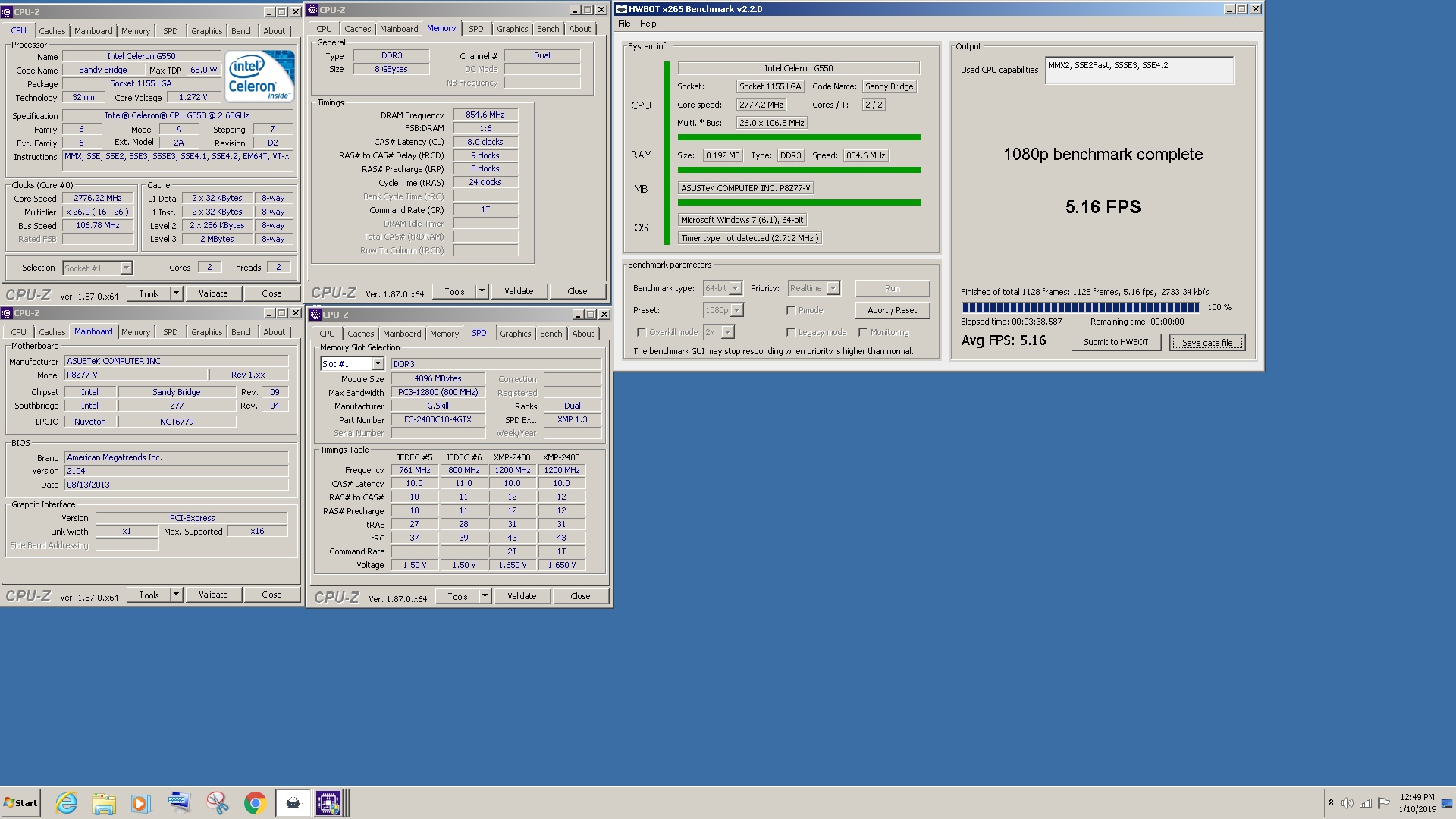
Task: Click title bar icon of CPU-Z CPU window
Action: coord(7,12)
